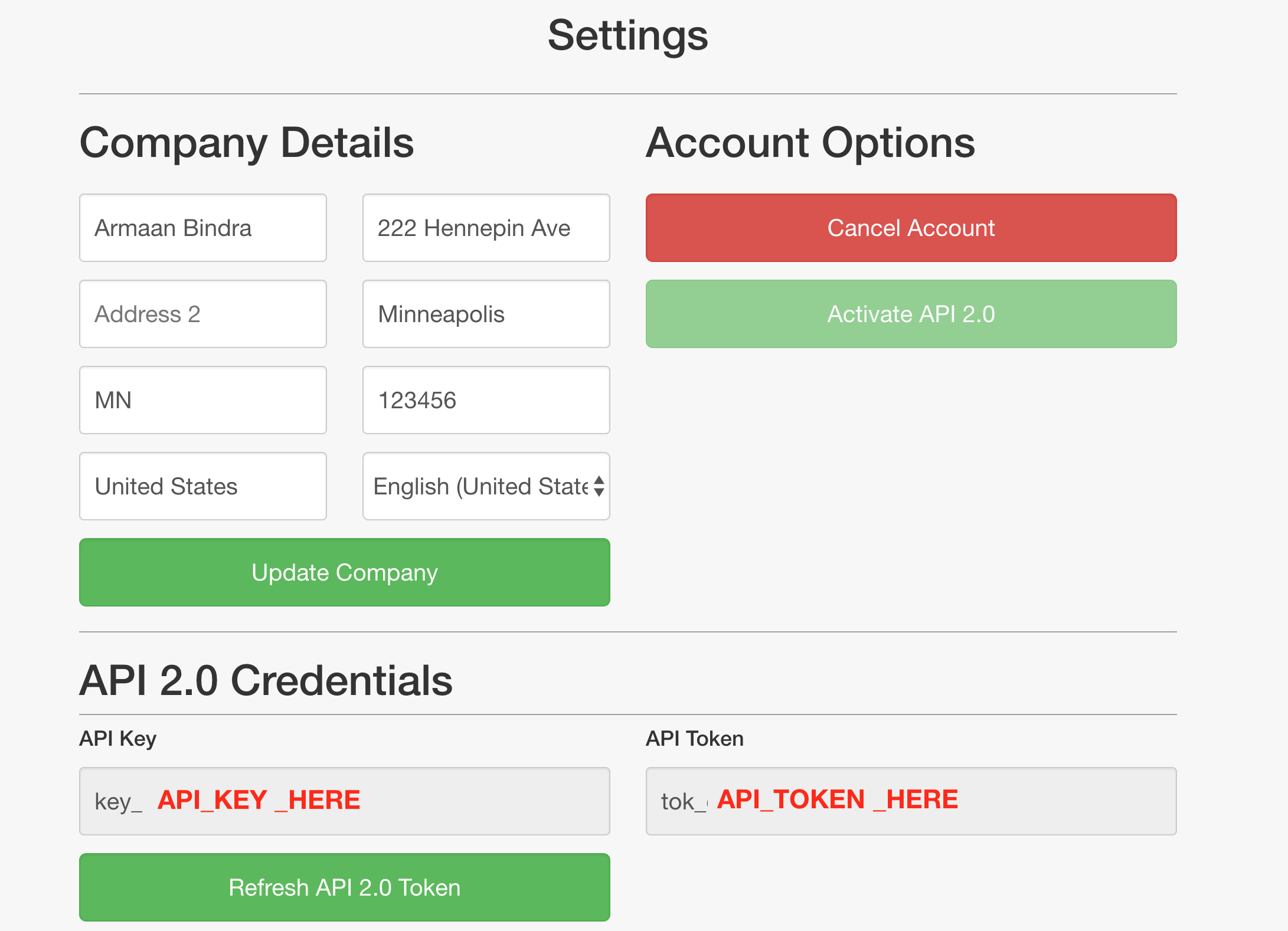Click the Update Company button
Screen dimensions: 1288x931
click(345, 572)
